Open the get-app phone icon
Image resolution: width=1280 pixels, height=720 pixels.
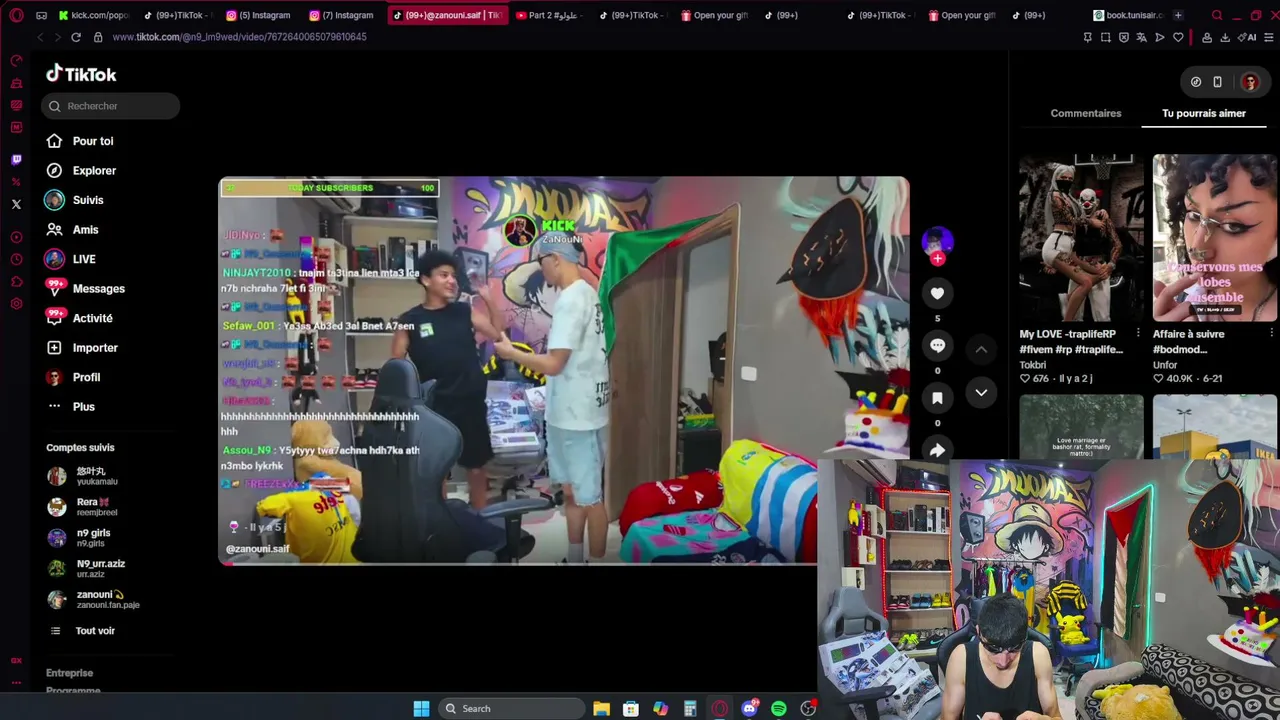tap(1217, 82)
